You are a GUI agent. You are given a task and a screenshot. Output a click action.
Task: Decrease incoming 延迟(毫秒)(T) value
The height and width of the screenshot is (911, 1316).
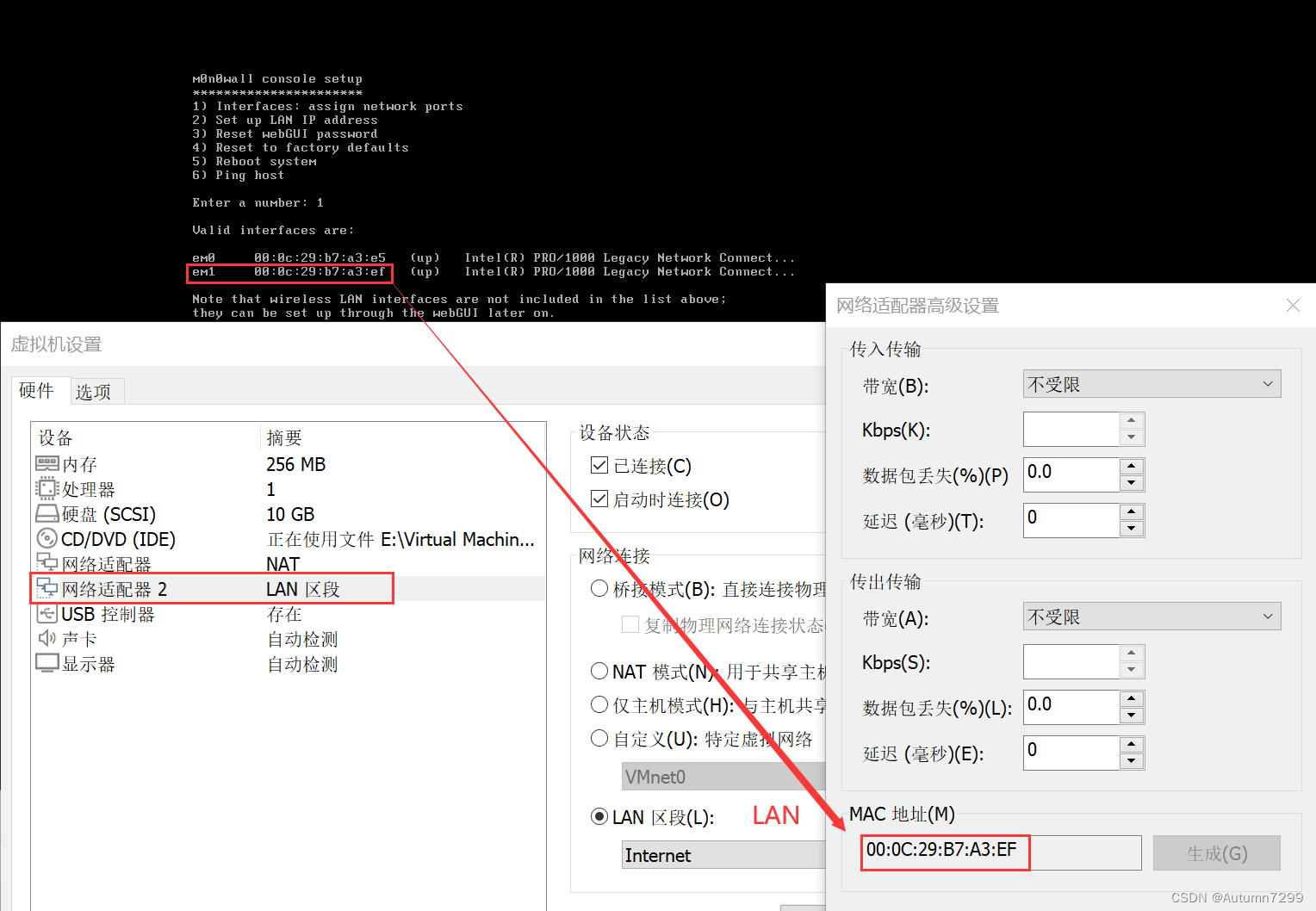(x=1132, y=529)
